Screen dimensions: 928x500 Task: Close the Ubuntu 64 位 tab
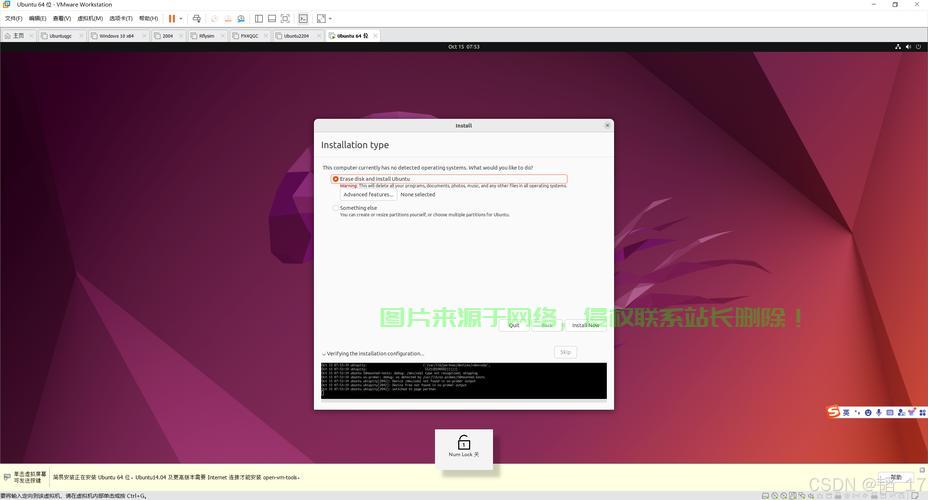coord(375,36)
